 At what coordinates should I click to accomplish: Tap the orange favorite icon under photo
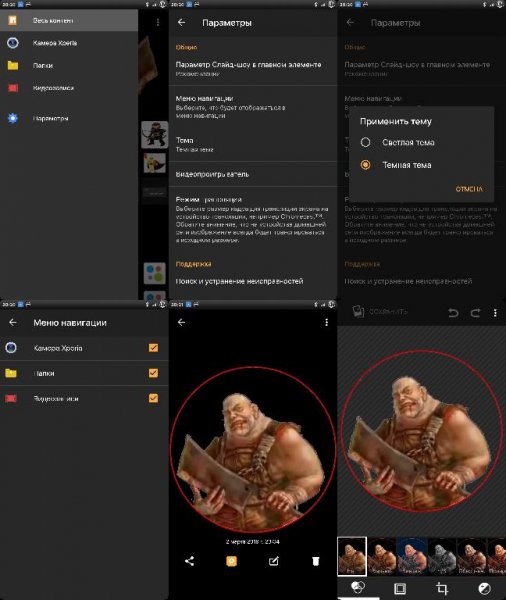[x=231, y=561]
